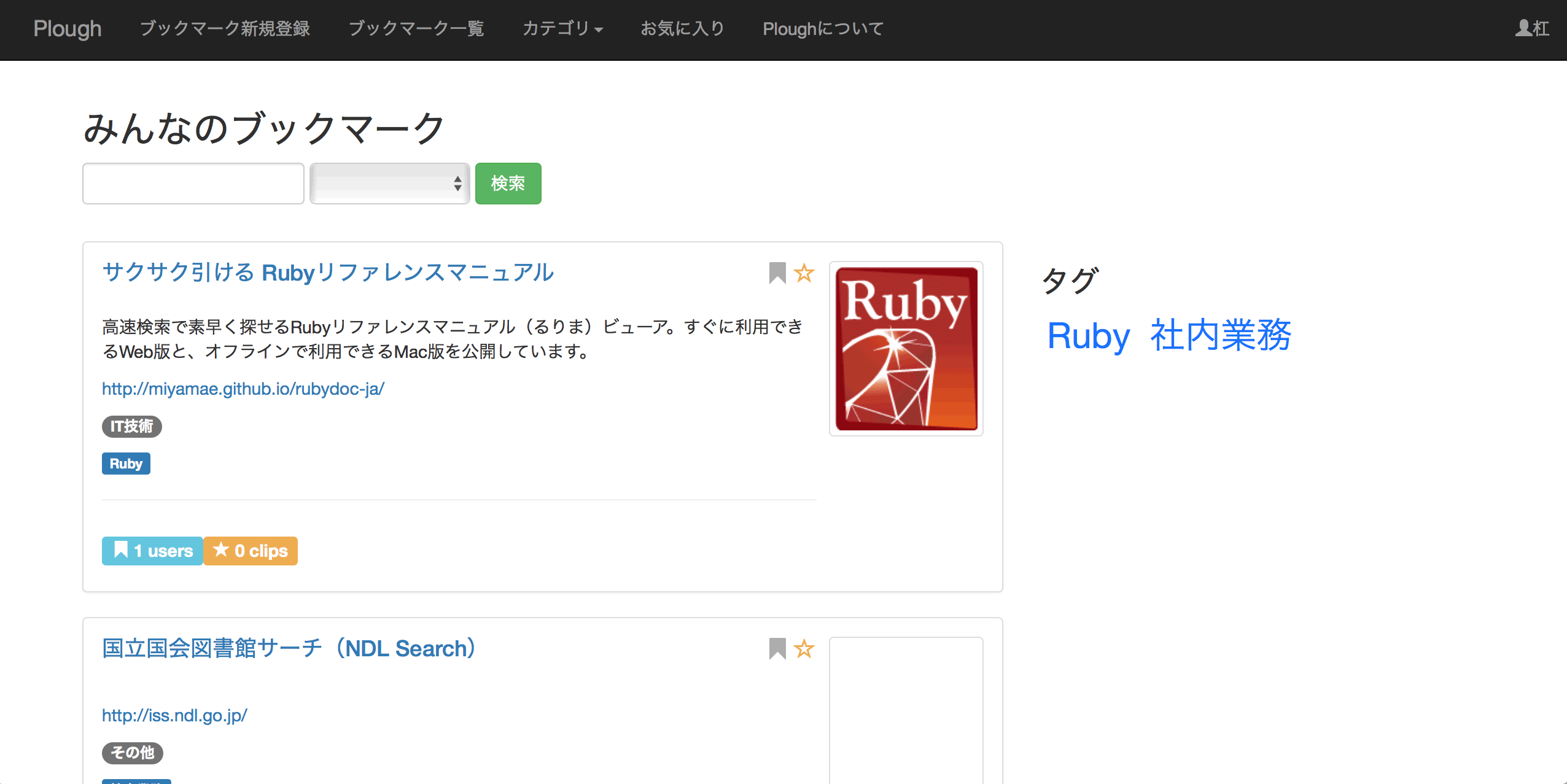Click the Plough brand logo

point(68,29)
